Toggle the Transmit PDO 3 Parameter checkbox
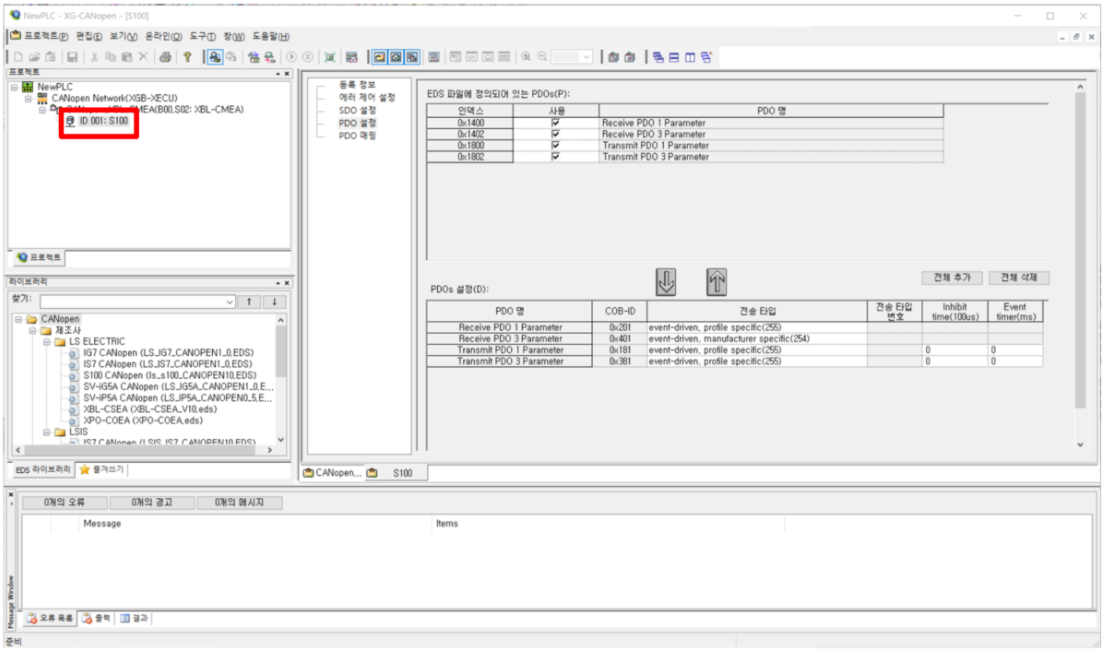 556,157
